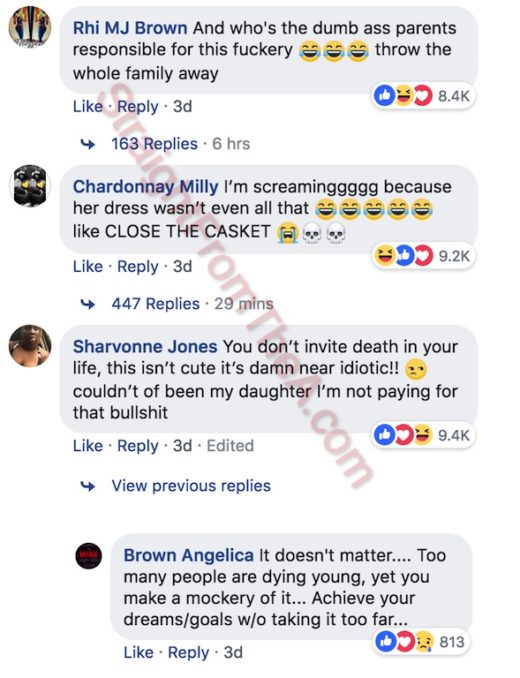
Task: Like Brown Angelica's reply
Action: 138,652
